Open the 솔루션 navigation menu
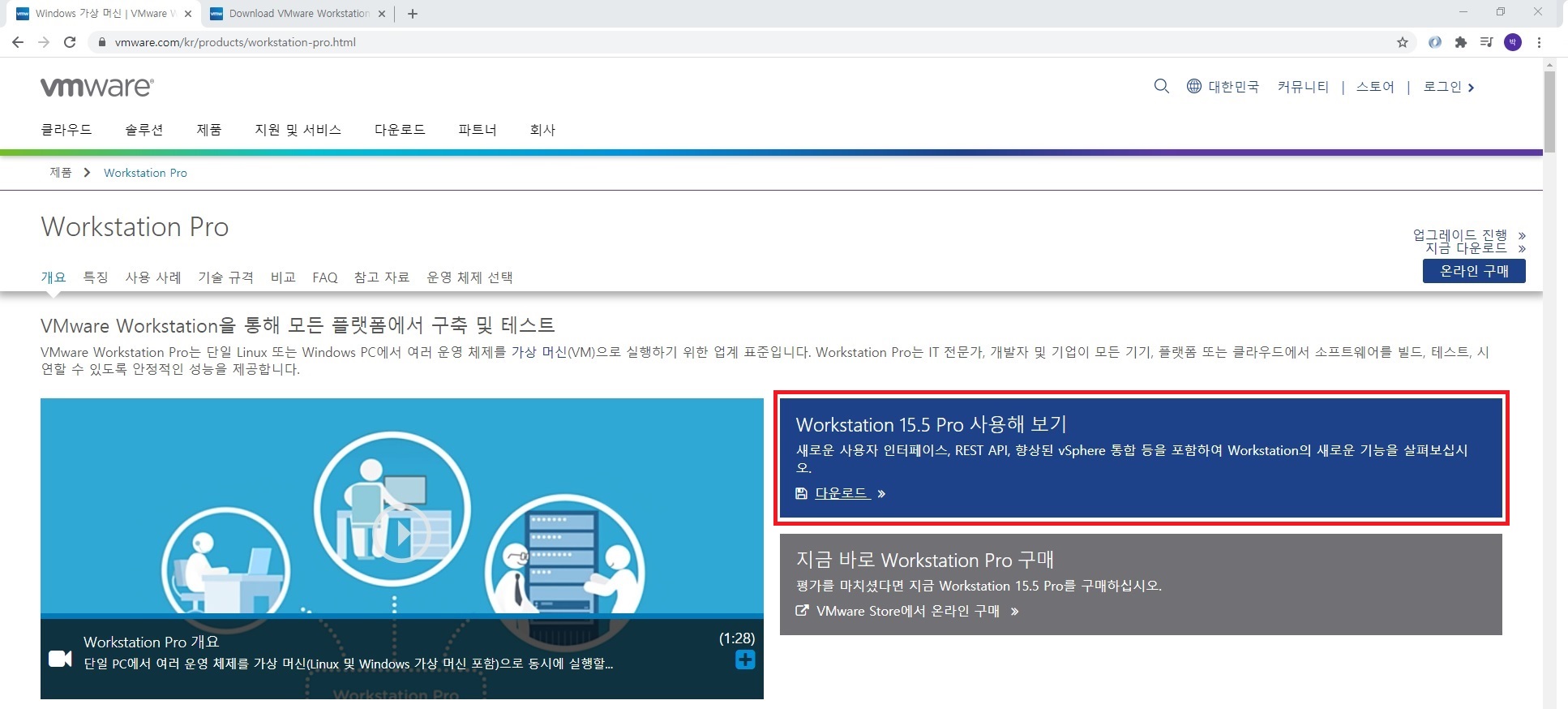 pos(144,130)
